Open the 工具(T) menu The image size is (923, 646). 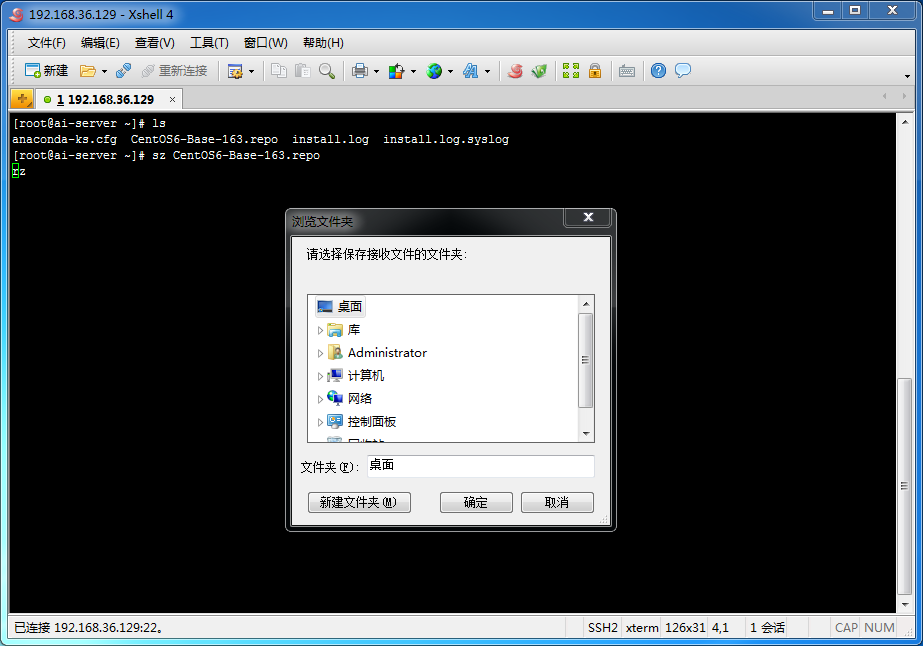pos(209,42)
